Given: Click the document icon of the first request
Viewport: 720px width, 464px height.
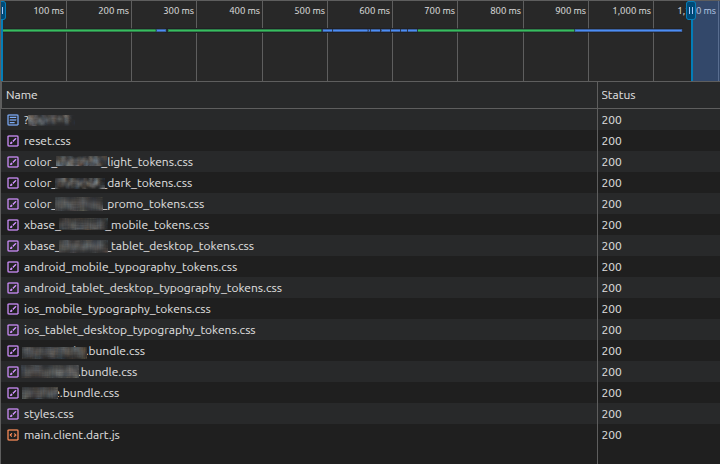Looking at the screenshot, I should [13, 120].
